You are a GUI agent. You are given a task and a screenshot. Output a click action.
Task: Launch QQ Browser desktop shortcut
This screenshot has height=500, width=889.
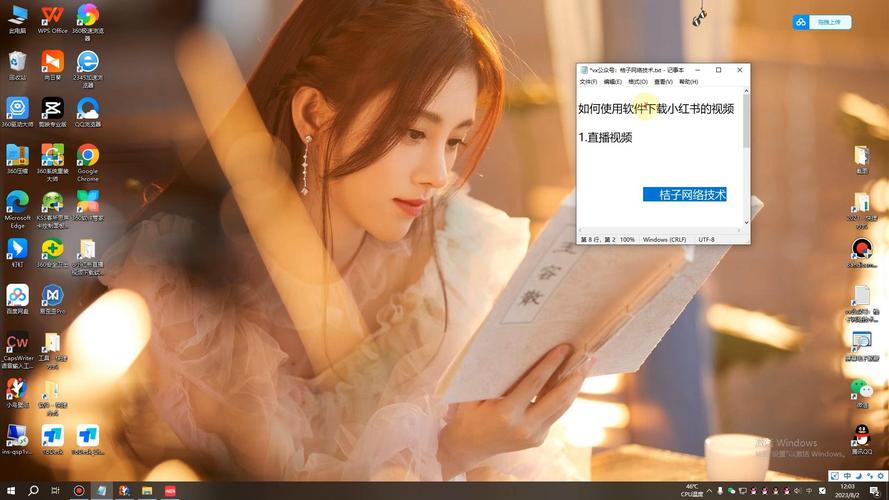(x=88, y=108)
